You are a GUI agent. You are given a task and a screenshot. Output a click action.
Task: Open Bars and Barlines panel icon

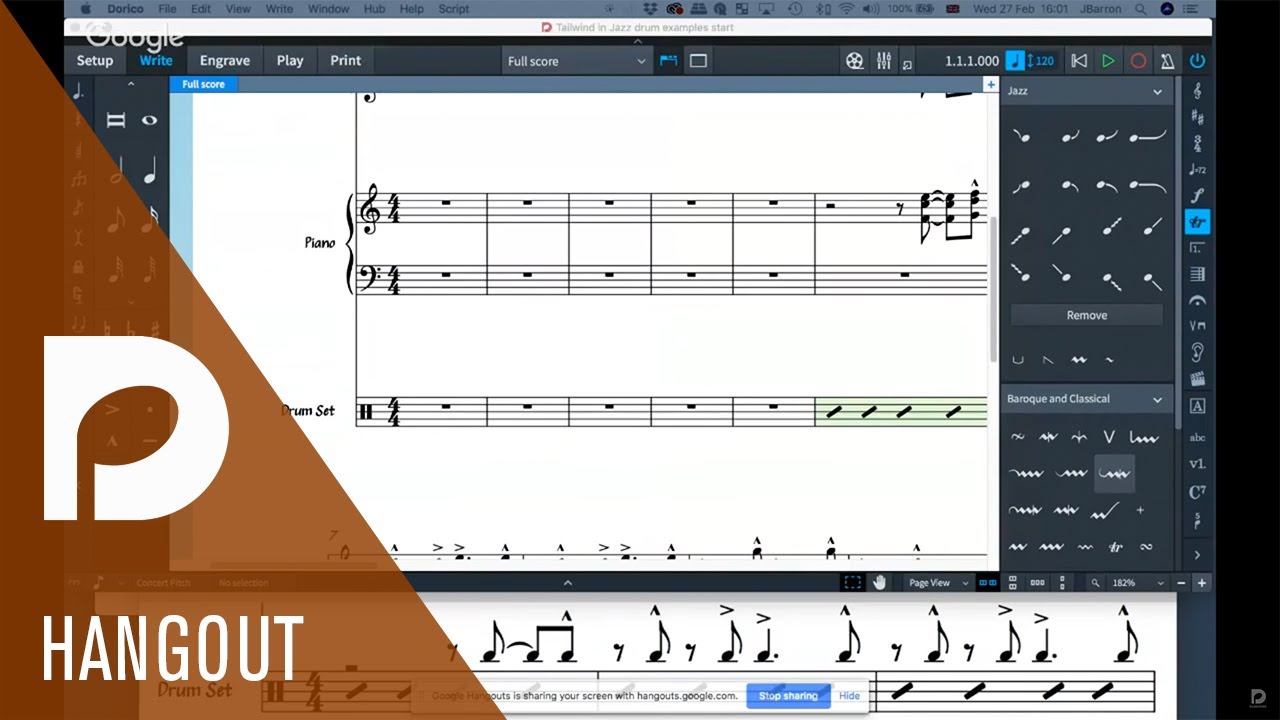(x=1197, y=274)
